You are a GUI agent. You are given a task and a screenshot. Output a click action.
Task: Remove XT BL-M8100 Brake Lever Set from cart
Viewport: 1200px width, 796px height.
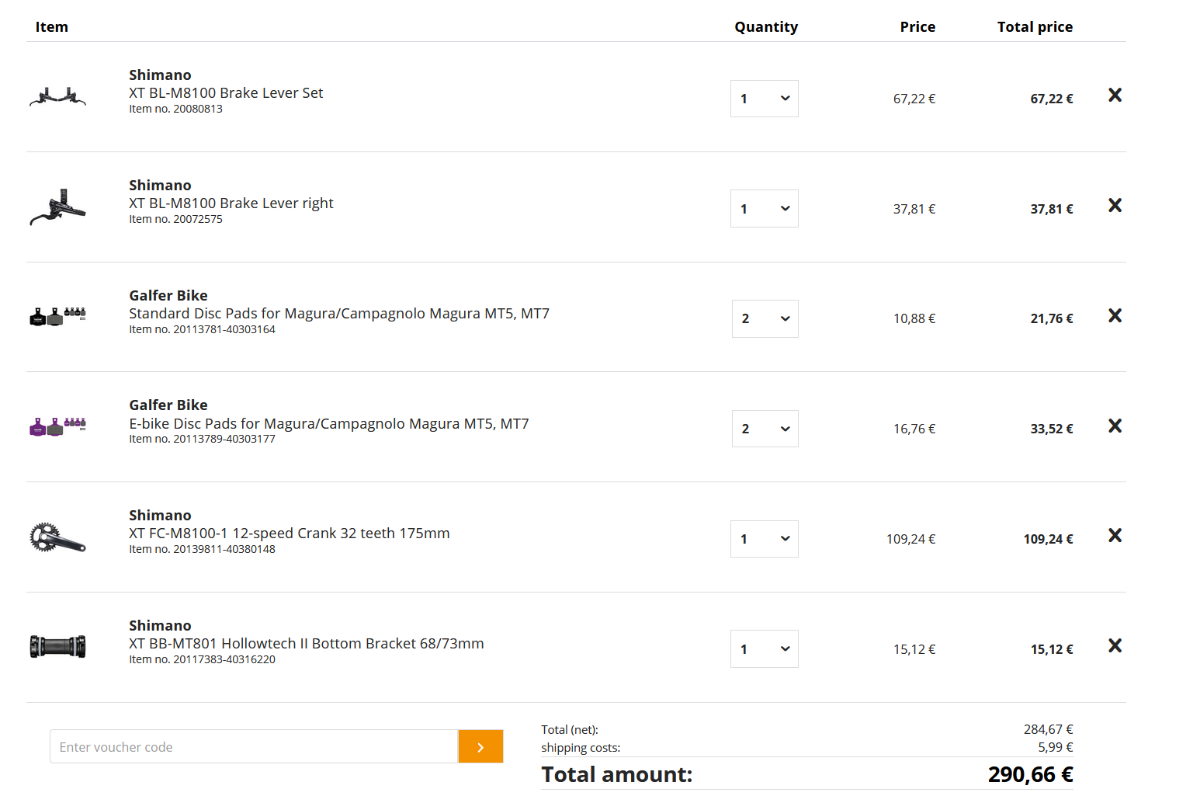click(x=1115, y=96)
